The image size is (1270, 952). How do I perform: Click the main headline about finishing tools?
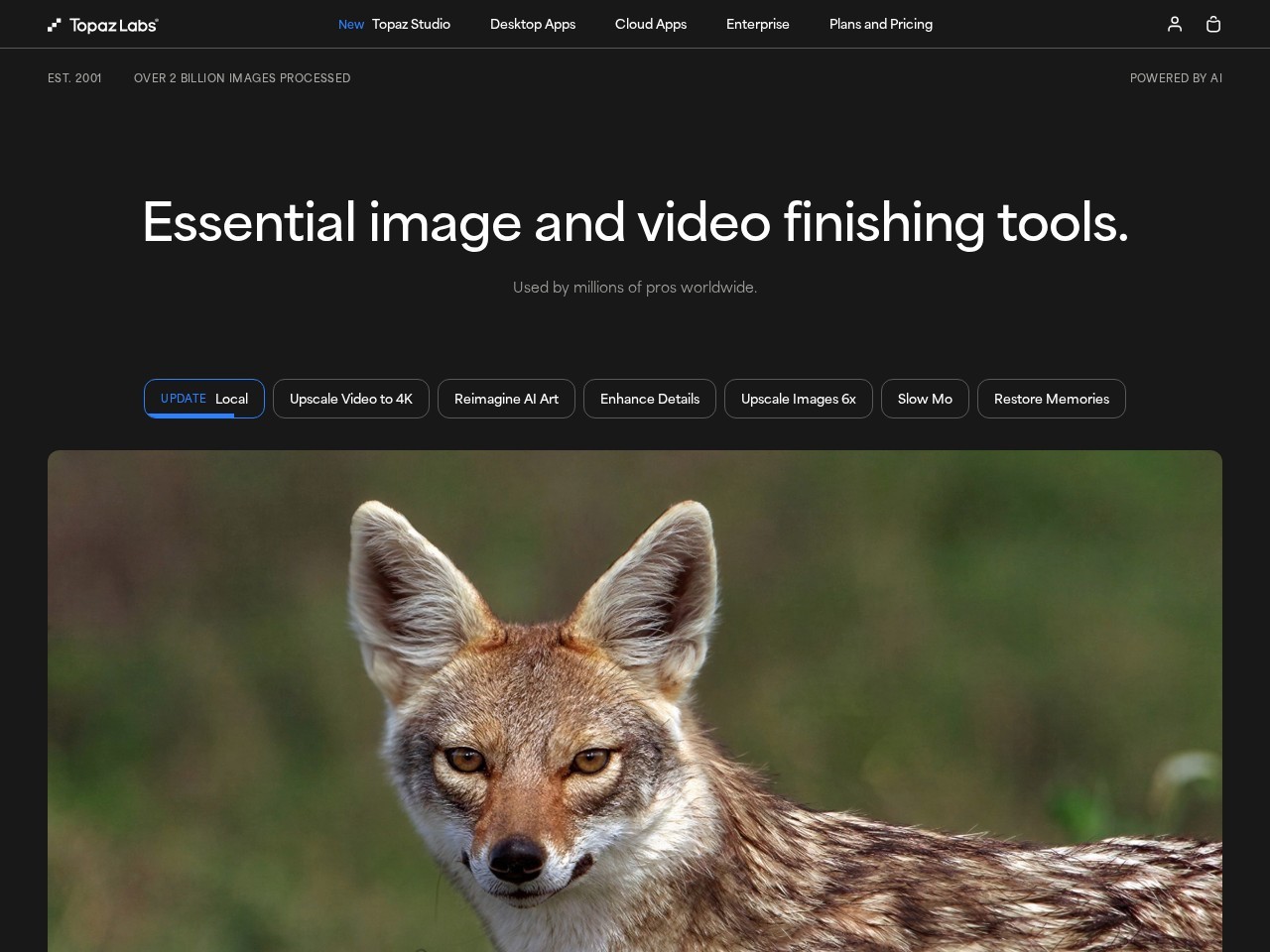(635, 222)
